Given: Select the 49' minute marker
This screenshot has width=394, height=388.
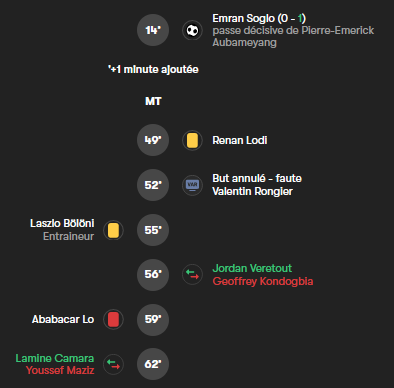Looking at the screenshot, I should pyautogui.click(x=153, y=140).
